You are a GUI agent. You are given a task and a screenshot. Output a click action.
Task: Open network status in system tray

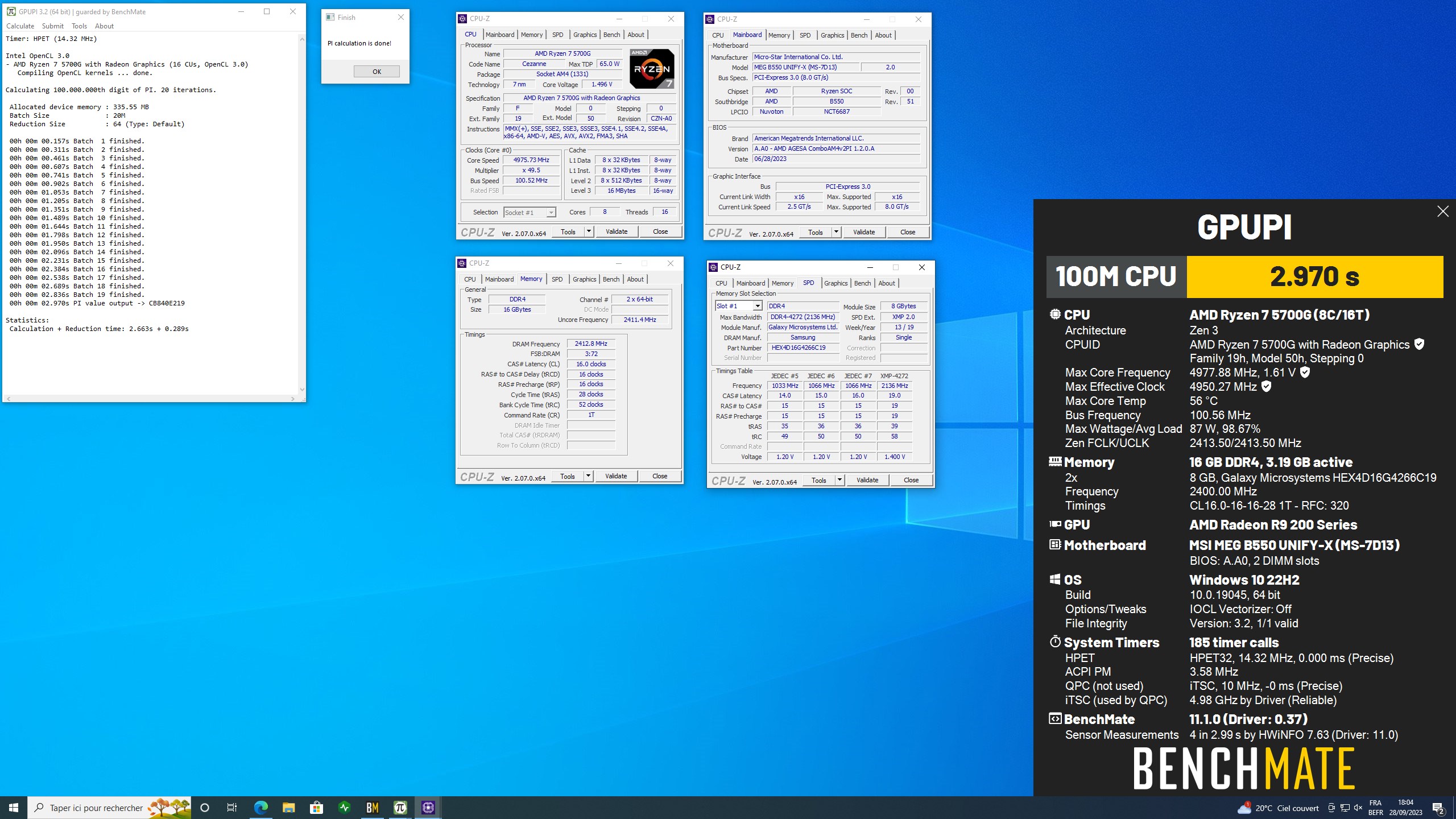[x=1345, y=808]
